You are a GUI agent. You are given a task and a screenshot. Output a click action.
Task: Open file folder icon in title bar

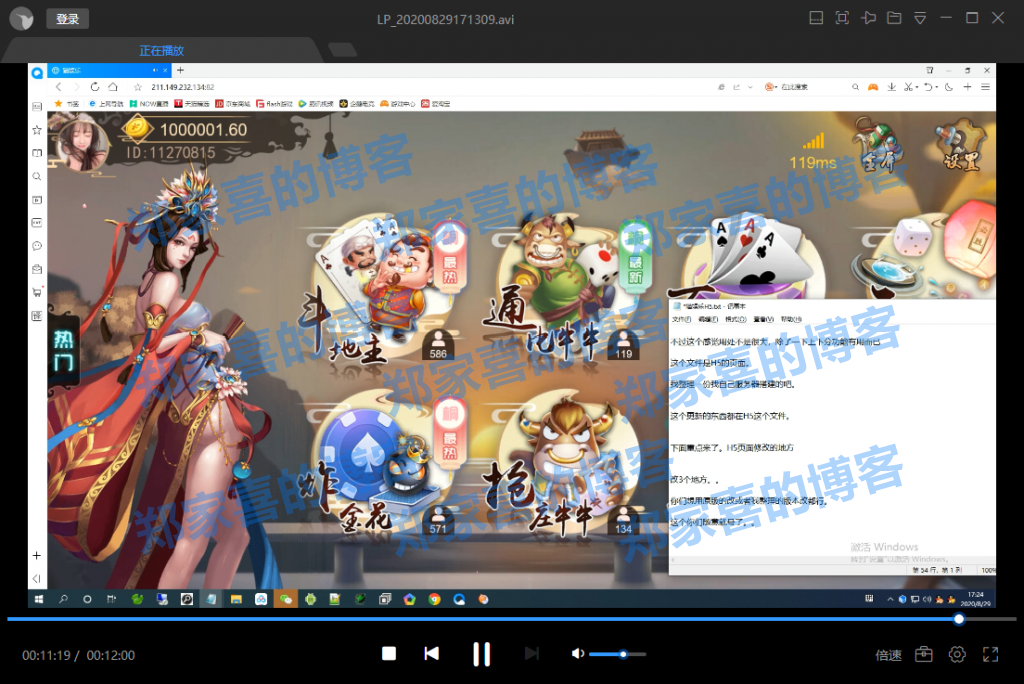[894, 18]
